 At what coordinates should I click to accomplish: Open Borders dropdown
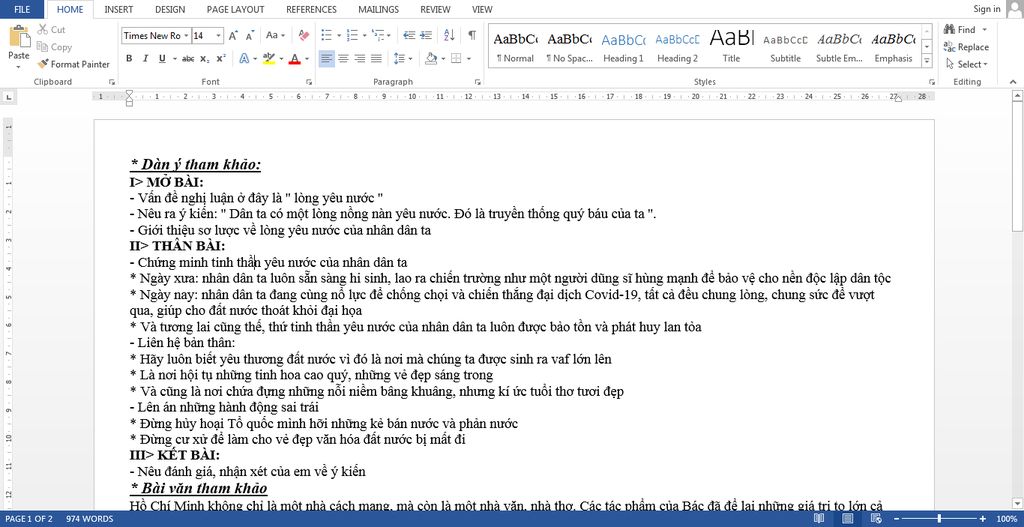coord(470,59)
